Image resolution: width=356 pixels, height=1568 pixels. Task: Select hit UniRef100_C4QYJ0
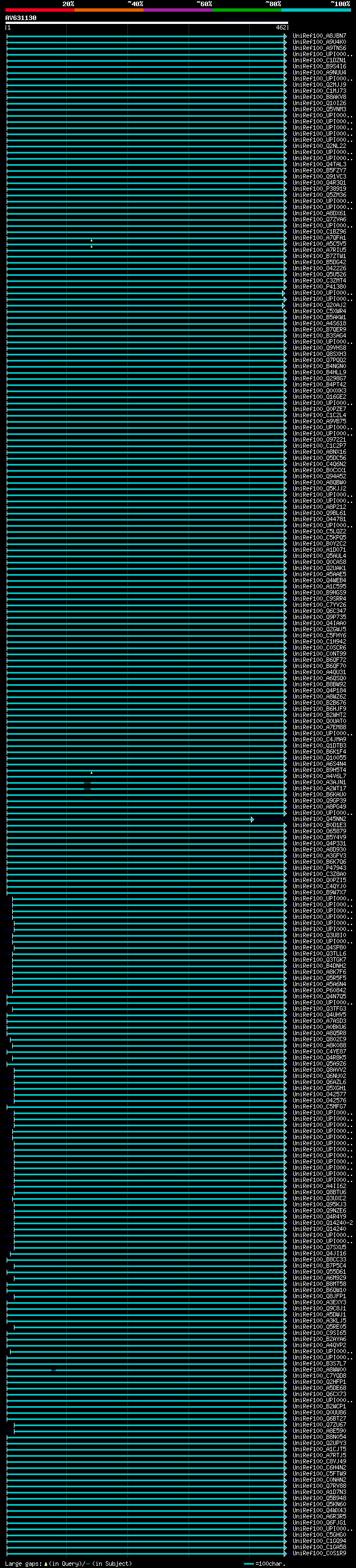[x=319, y=886]
